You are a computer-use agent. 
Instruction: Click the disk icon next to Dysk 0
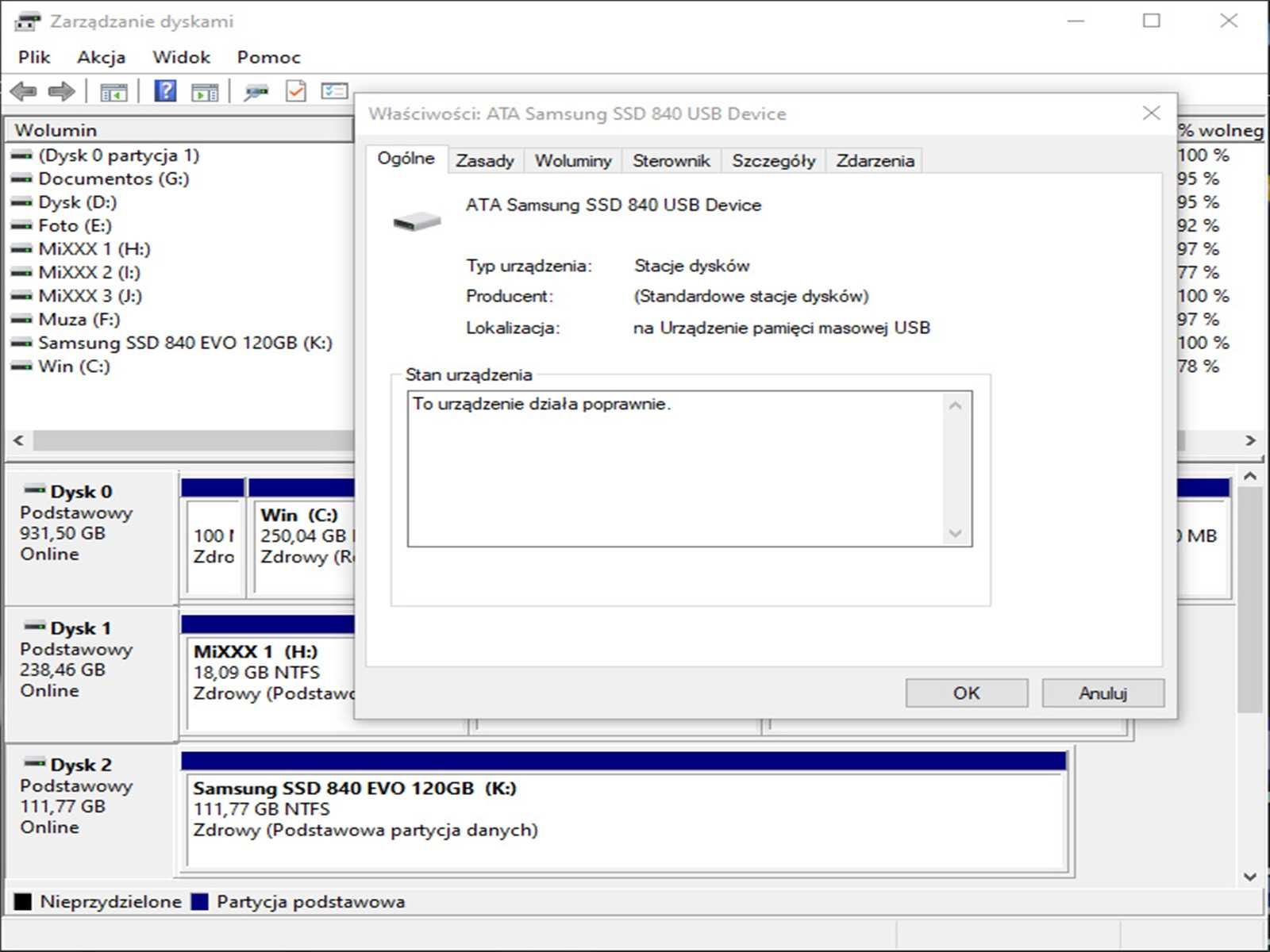click(x=35, y=489)
